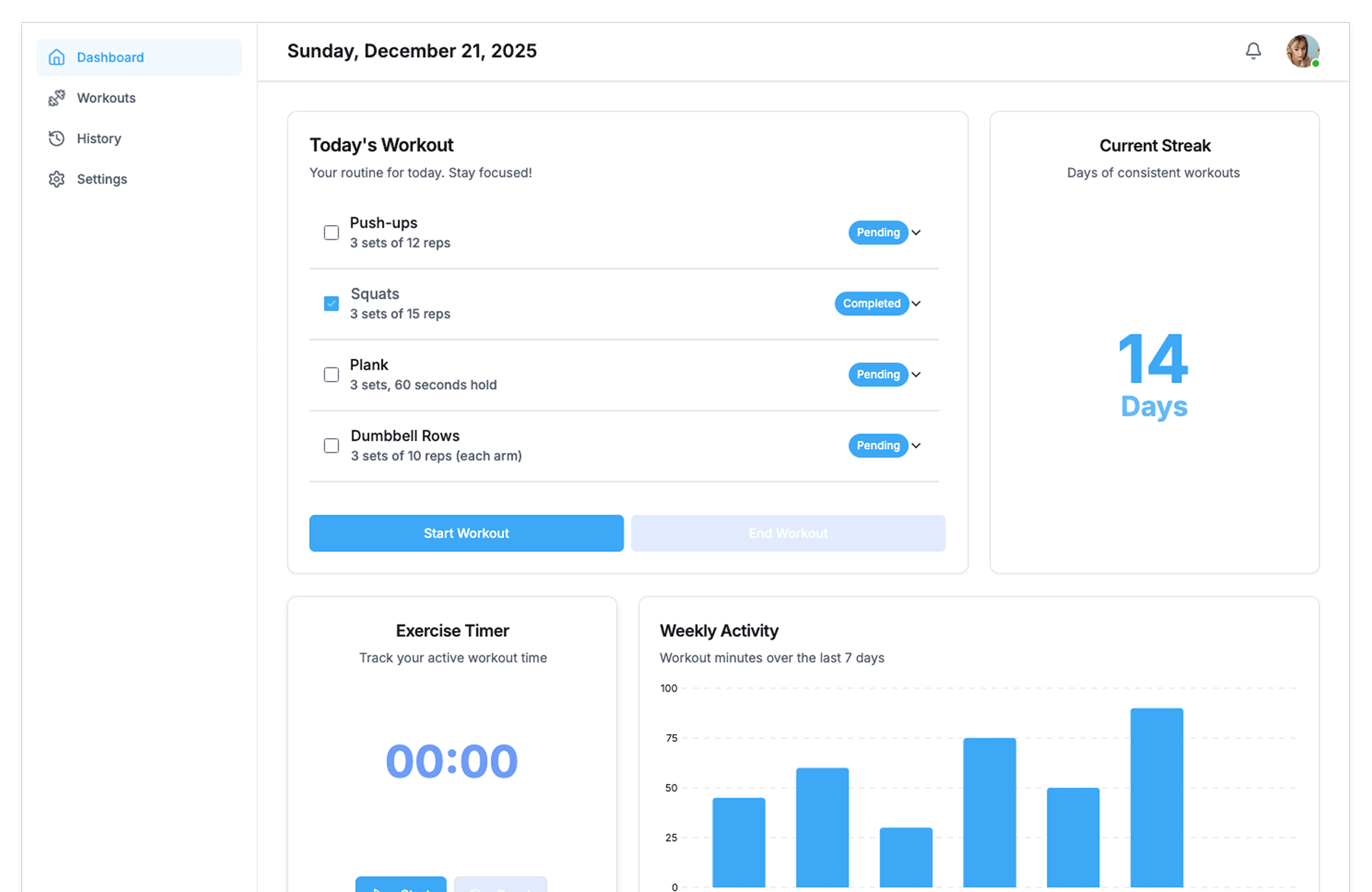Viewport: 1372px width, 892px height.
Task: Open the Dumbbell Rows status dropdown
Action: 916,445
